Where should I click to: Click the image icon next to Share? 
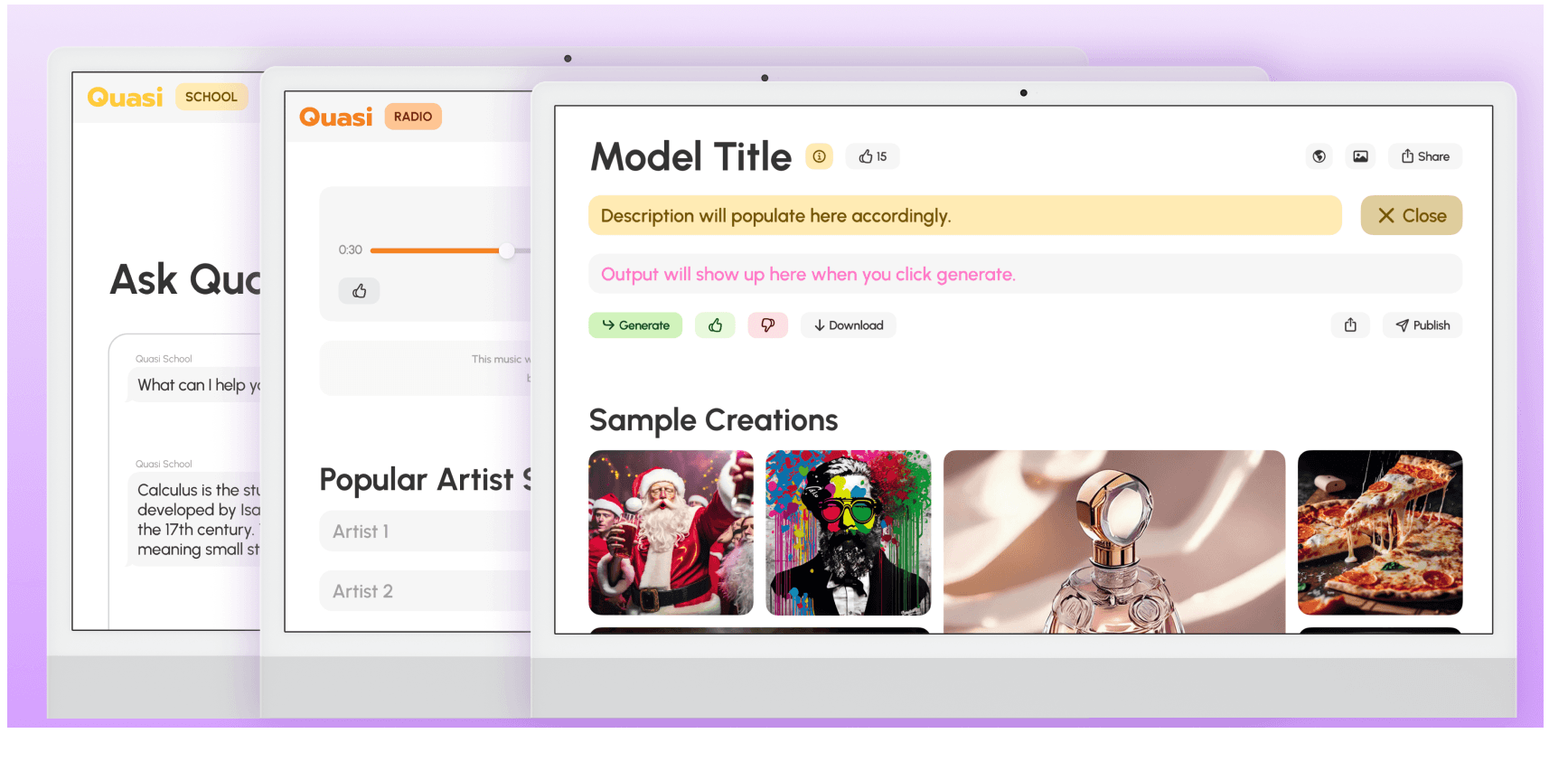(x=1360, y=156)
